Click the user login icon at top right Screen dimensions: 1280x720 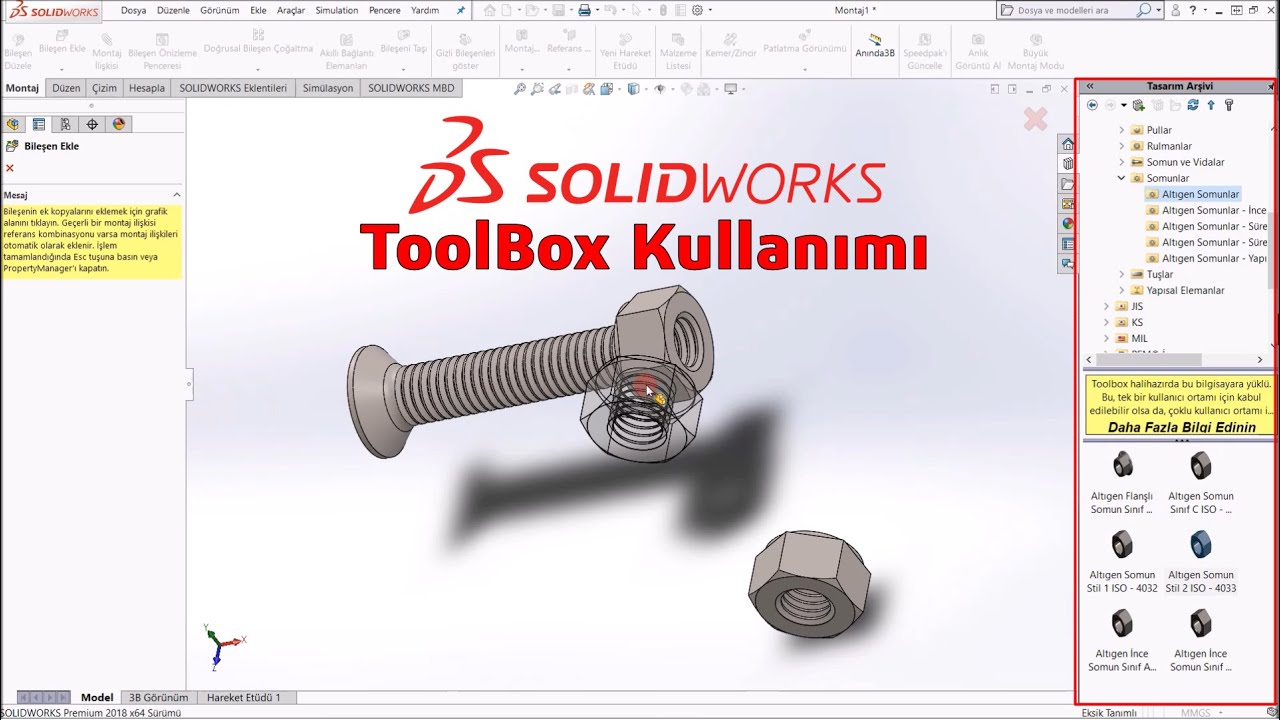[x=1175, y=10]
